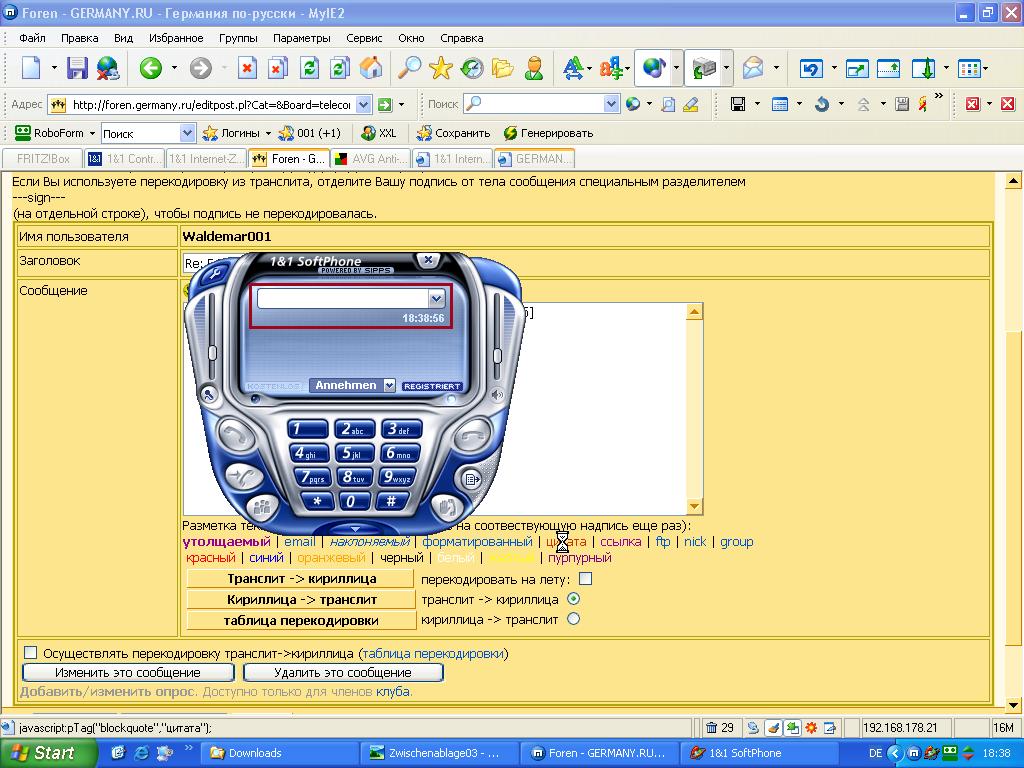Click SoftPhone green call handset button
1024x768 pixels.
[x=235, y=433]
